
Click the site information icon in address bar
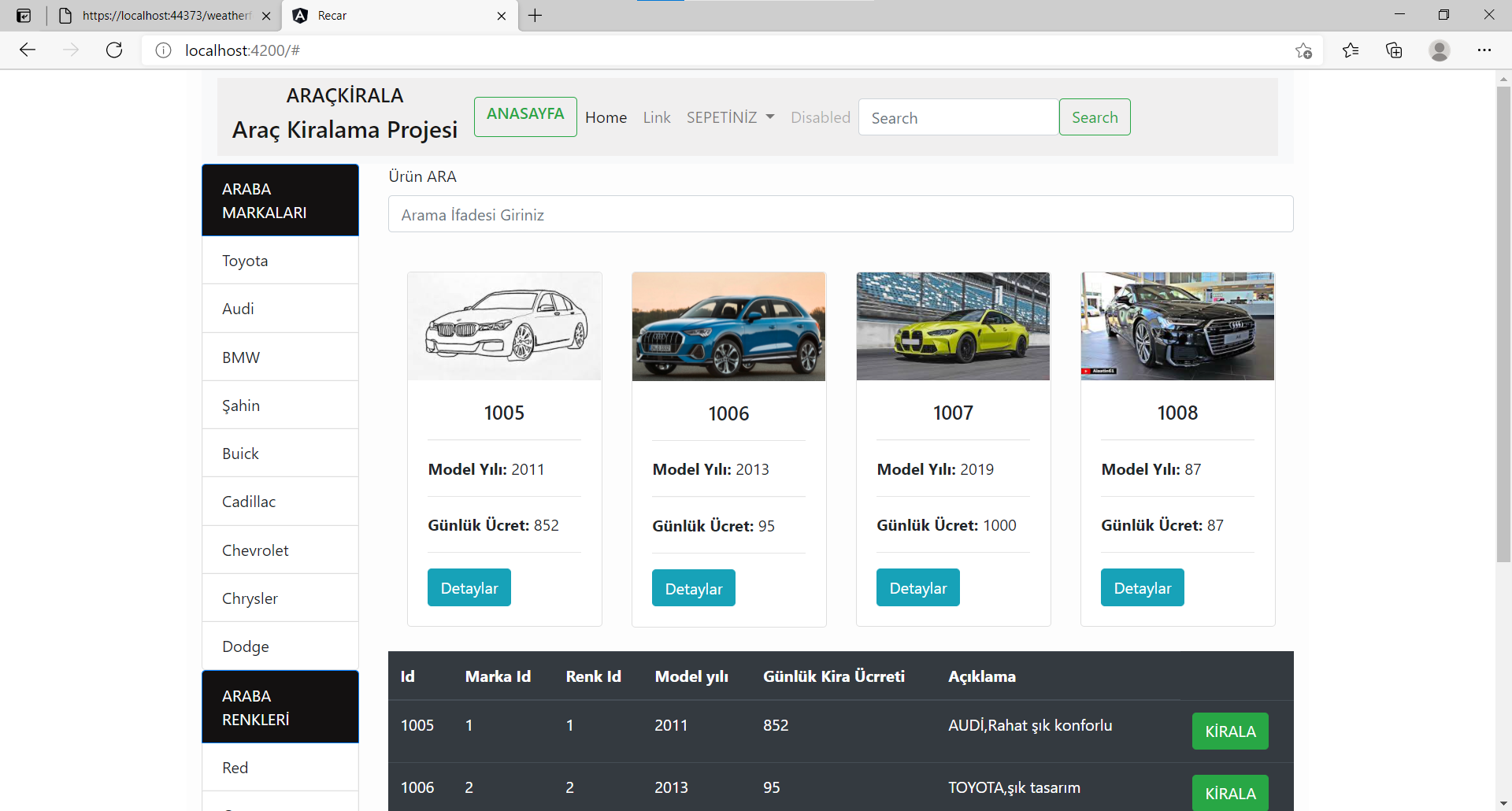163,50
